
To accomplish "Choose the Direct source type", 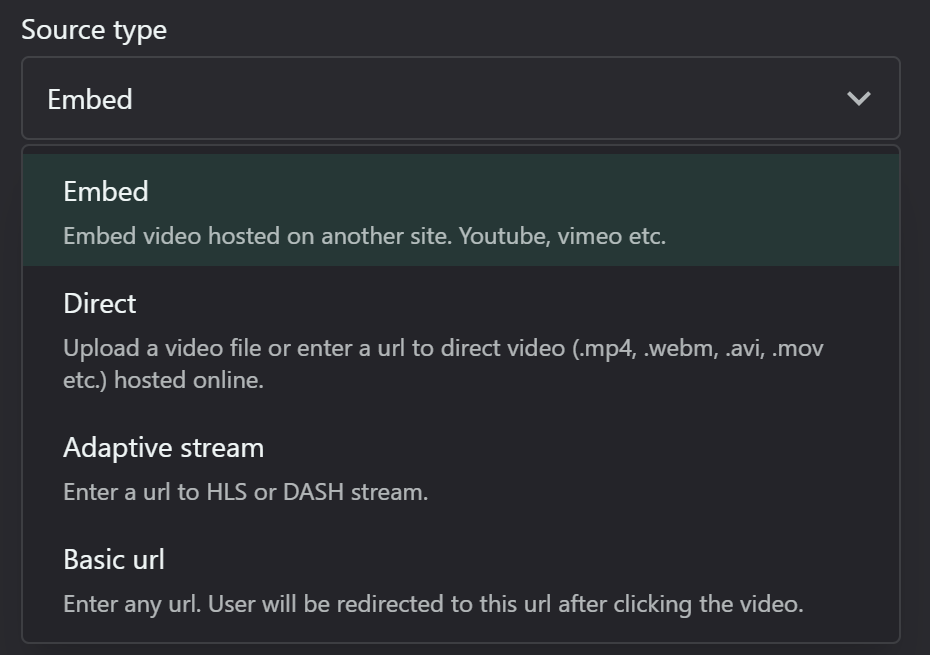I will [x=461, y=338].
